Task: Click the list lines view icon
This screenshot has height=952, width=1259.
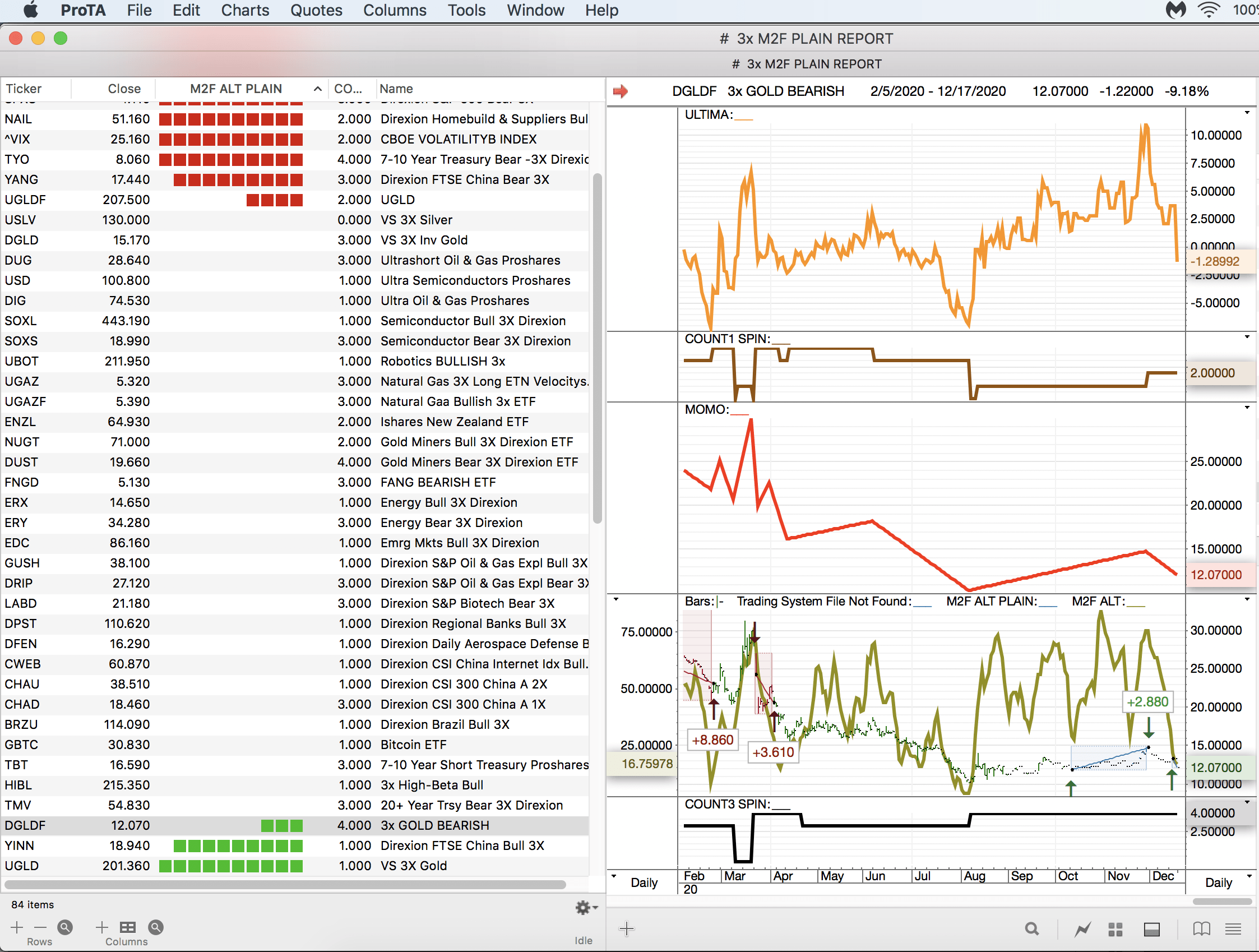Action: (1233, 929)
